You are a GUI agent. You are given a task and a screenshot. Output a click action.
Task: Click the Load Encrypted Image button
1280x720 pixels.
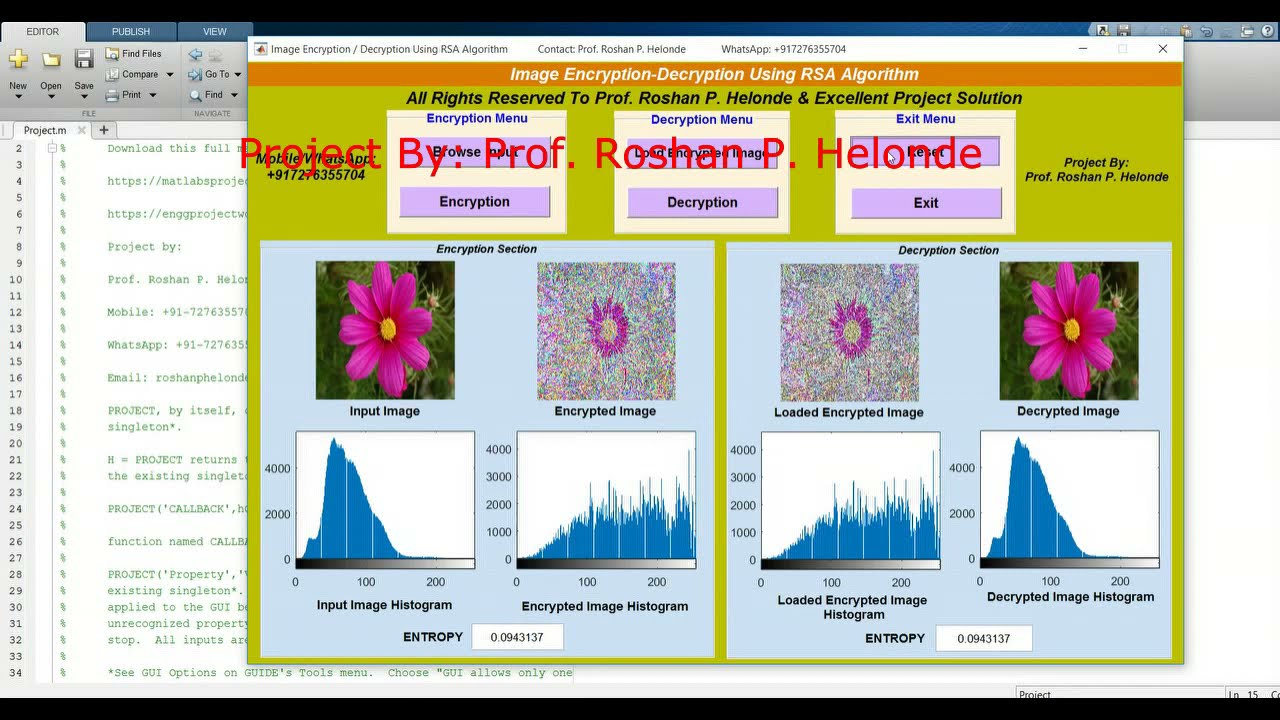pyautogui.click(x=702, y=153)
